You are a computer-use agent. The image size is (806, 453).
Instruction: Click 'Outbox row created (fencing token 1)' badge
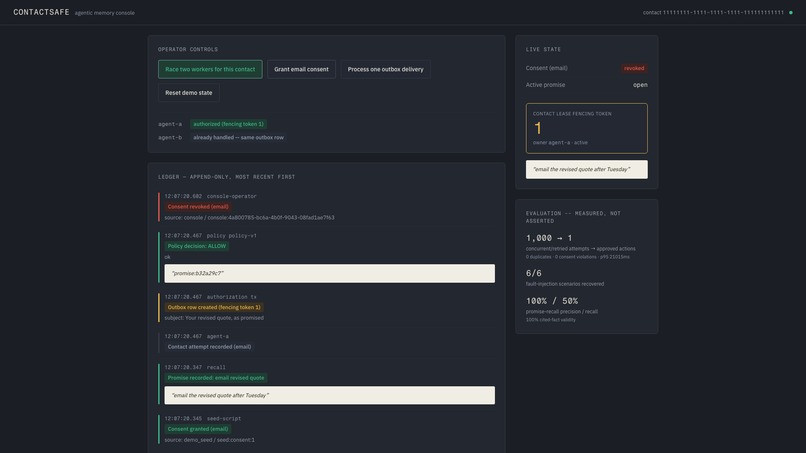pos(214,307)
